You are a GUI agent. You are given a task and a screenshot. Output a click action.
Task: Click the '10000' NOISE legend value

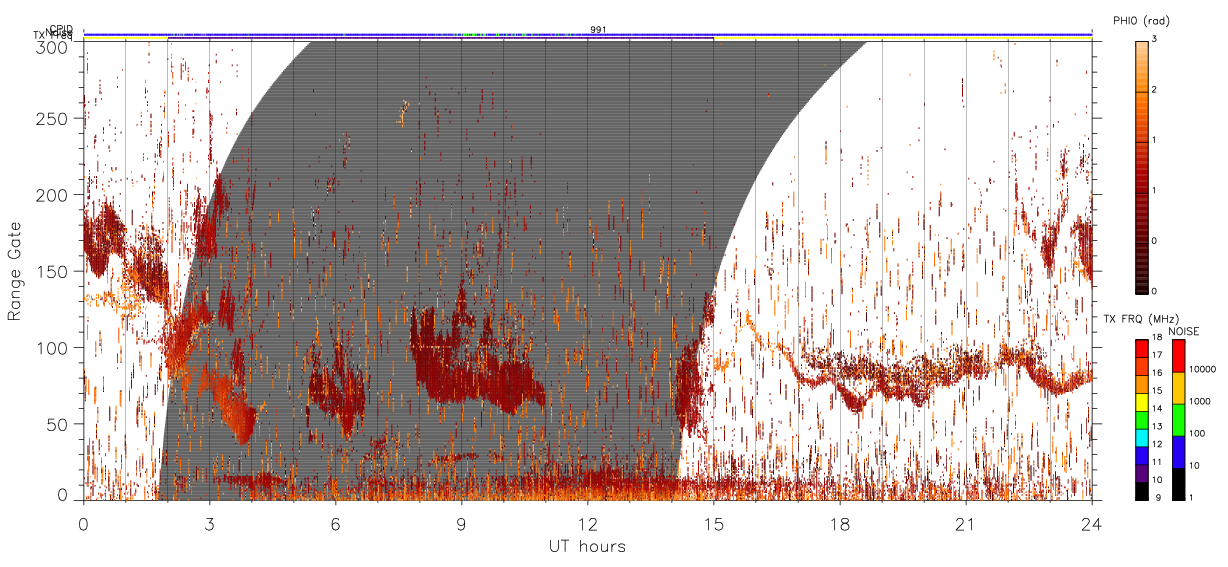point(1201,369)
